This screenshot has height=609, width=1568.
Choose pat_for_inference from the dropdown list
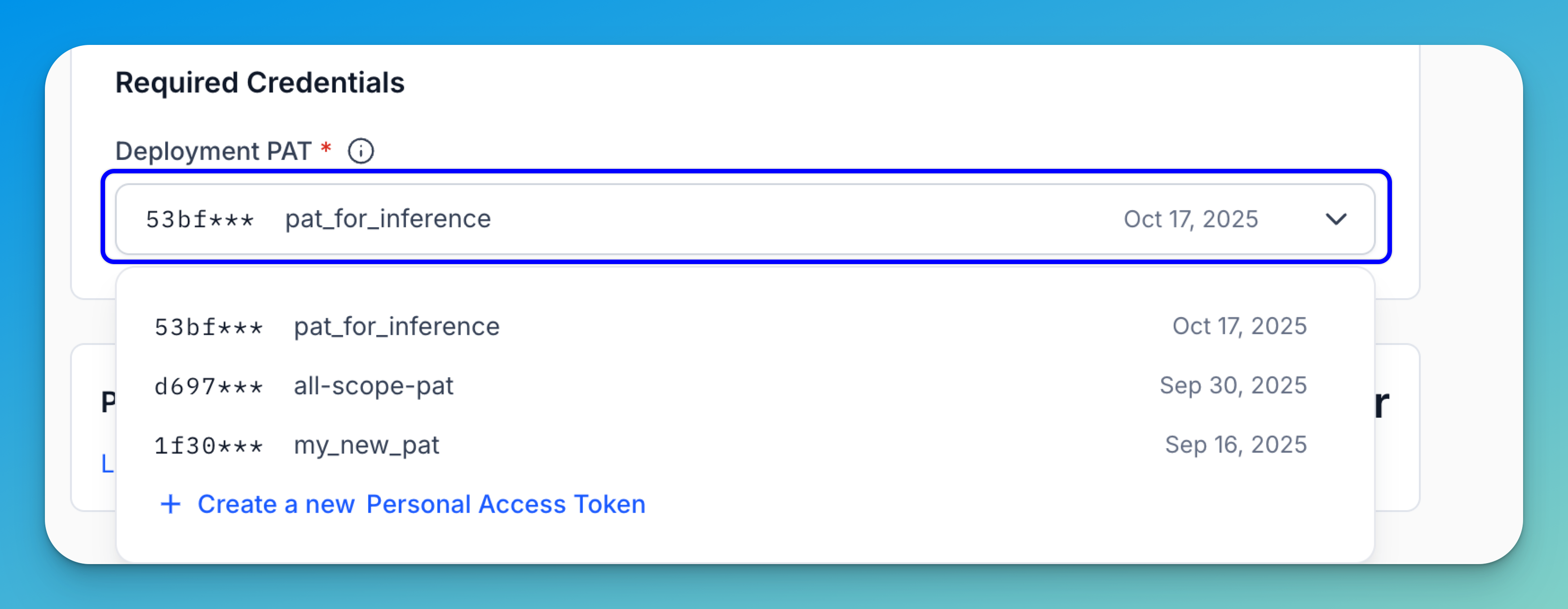pos(397,327)
